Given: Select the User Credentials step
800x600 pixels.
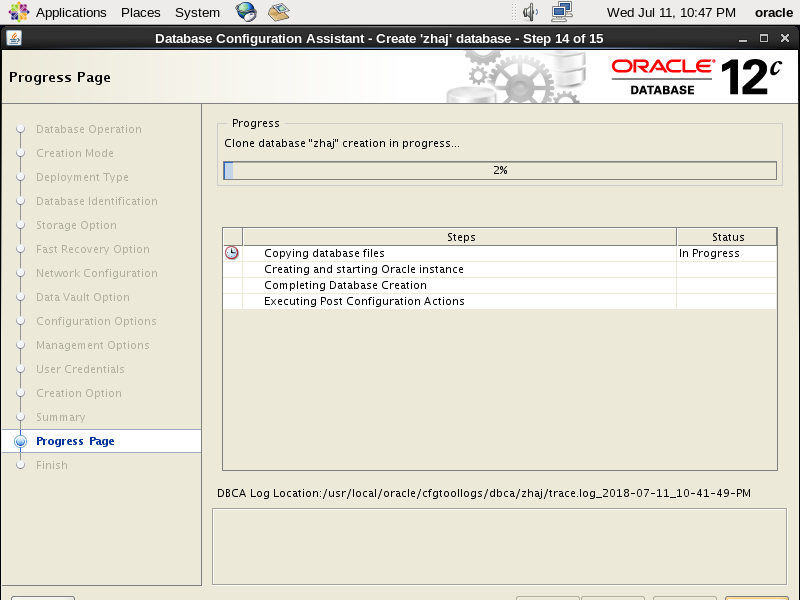Looking at the screenshot, I should pos(80,369).
